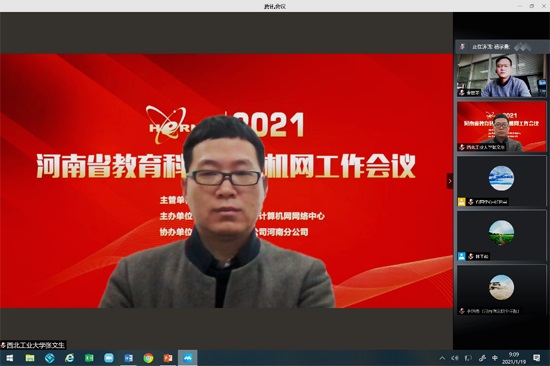Open PowerPoint from the taskbar
This screenshot has height=366, width=550.
[168, 358]
